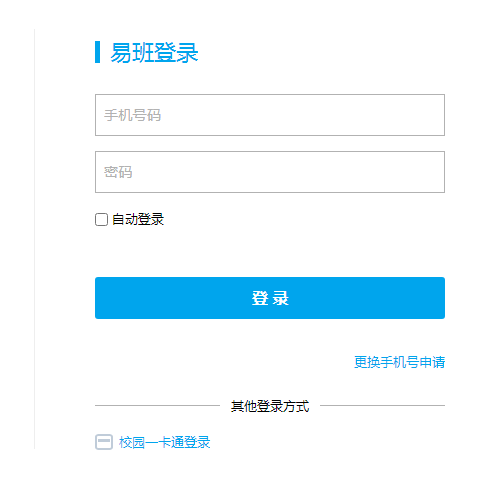Click the 密码 placeholder text
Viewport: 481px width, 482px height.
[118, 172]
